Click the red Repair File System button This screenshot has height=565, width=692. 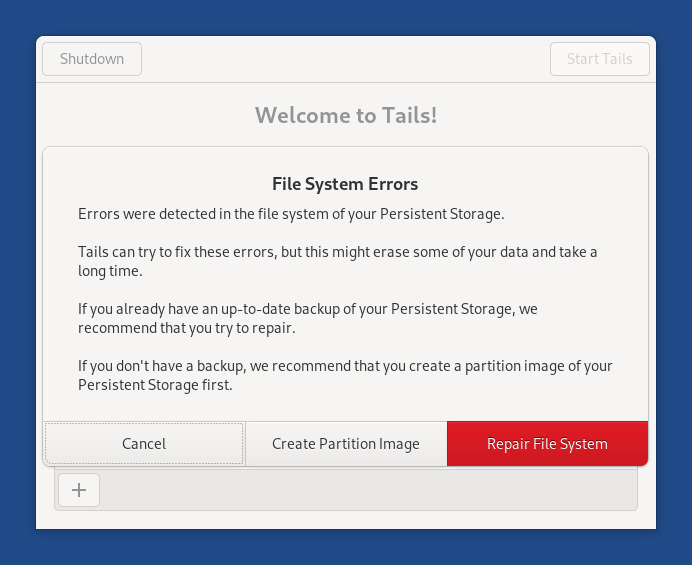coord(547,444)
